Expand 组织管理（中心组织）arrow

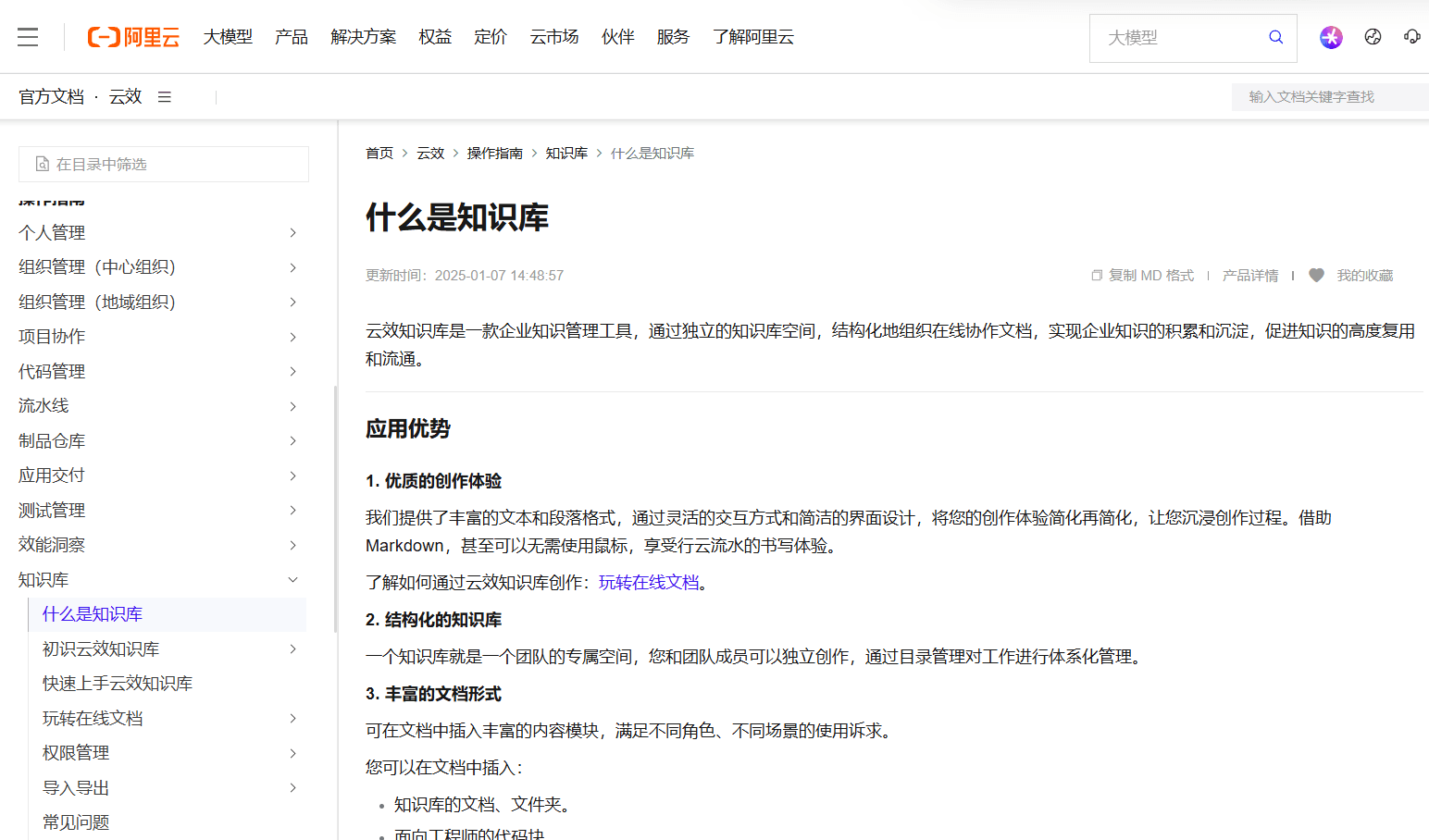pyautogui.click(x=292, y=267)
